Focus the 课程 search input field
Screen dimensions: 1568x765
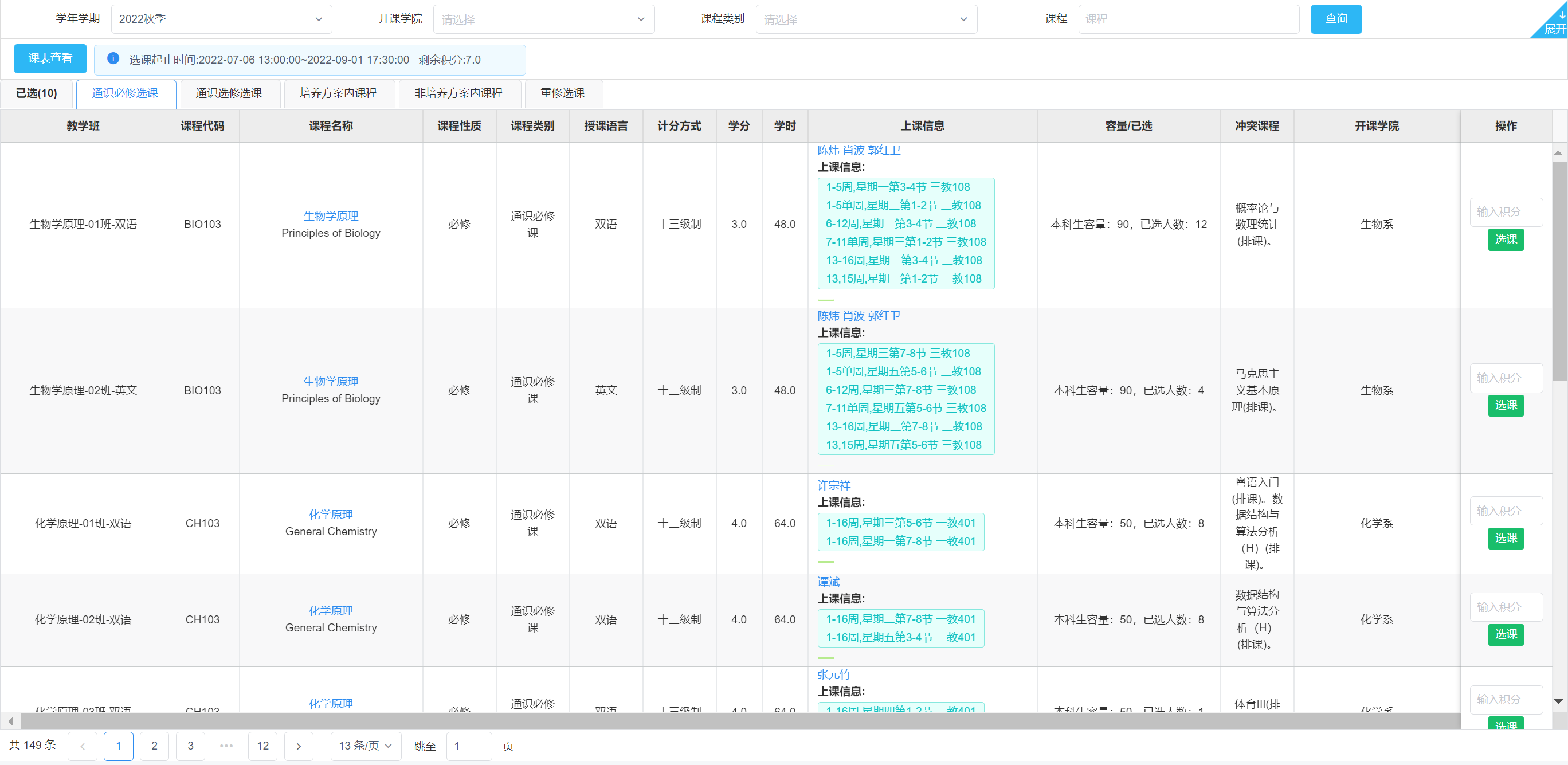[x=1189, y=19]
